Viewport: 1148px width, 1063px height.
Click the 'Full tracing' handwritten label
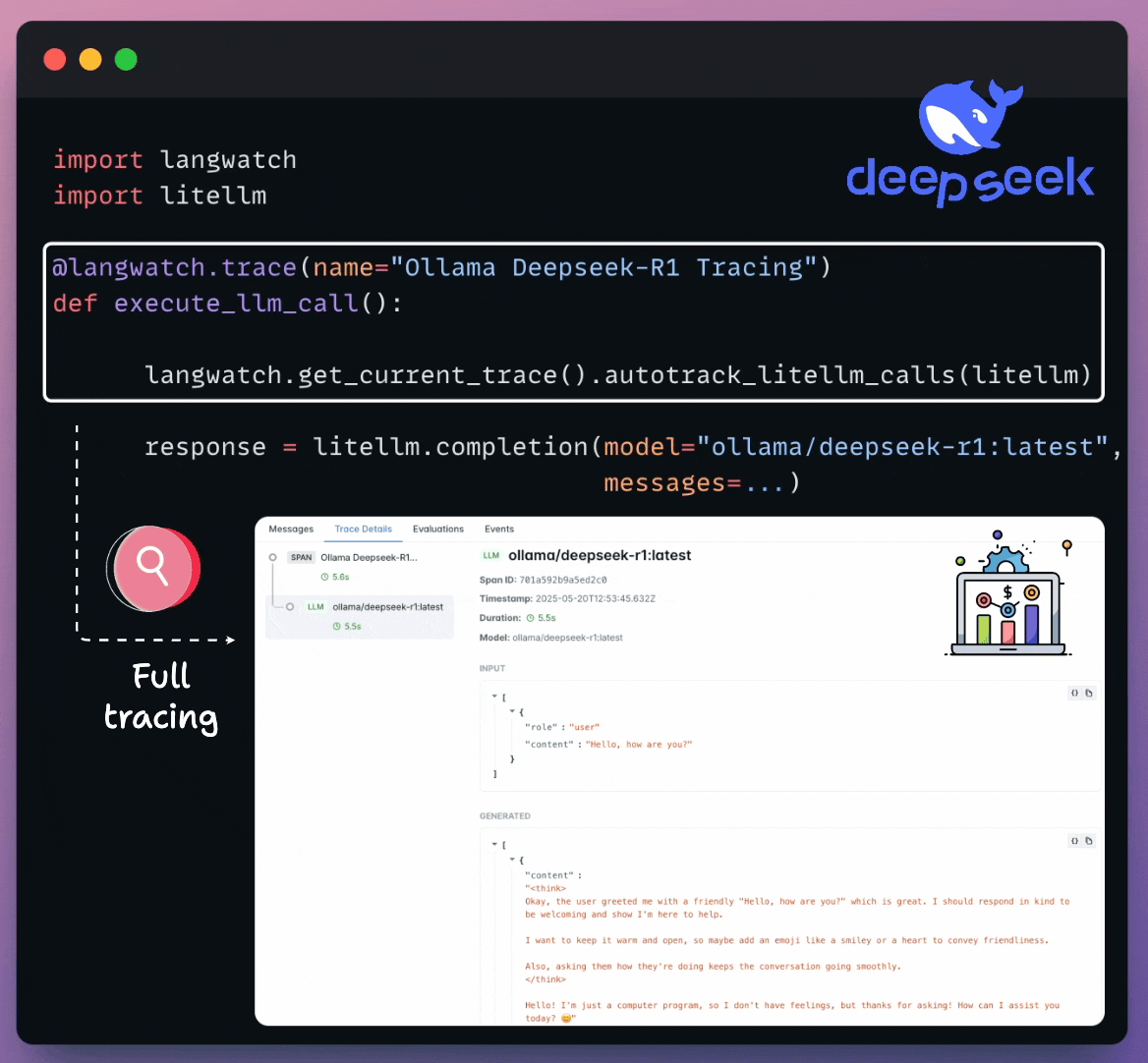161,698
